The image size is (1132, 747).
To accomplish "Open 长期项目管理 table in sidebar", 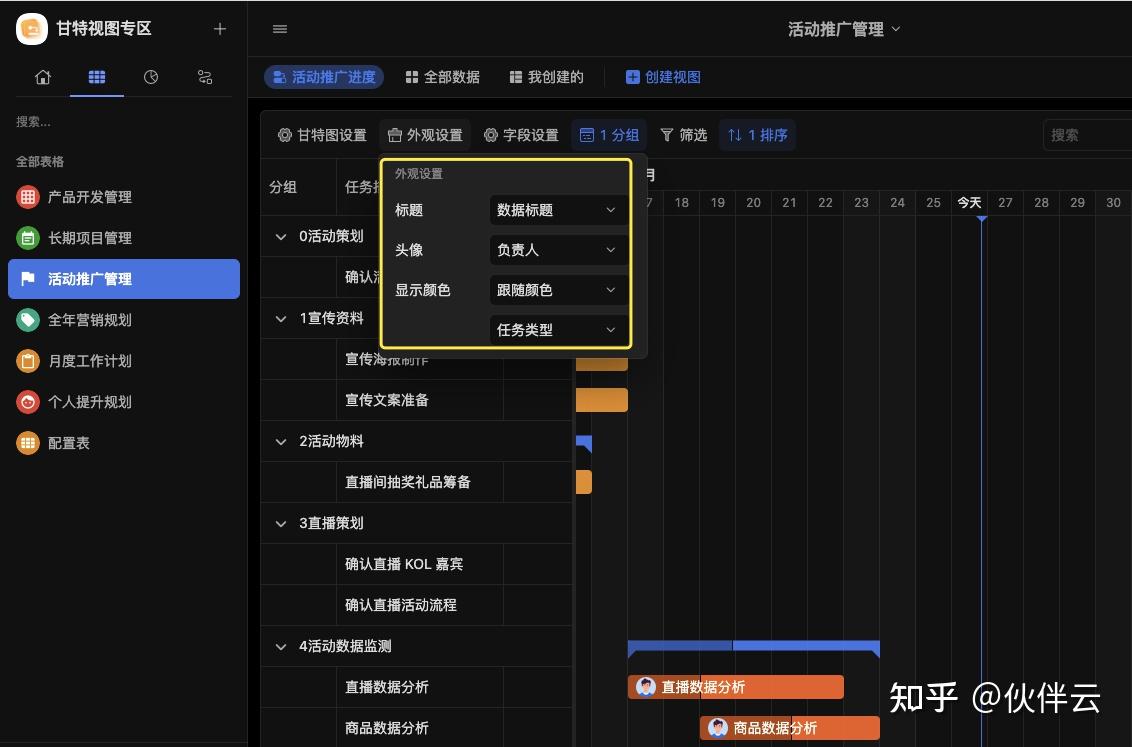I will tap(123, 238).
